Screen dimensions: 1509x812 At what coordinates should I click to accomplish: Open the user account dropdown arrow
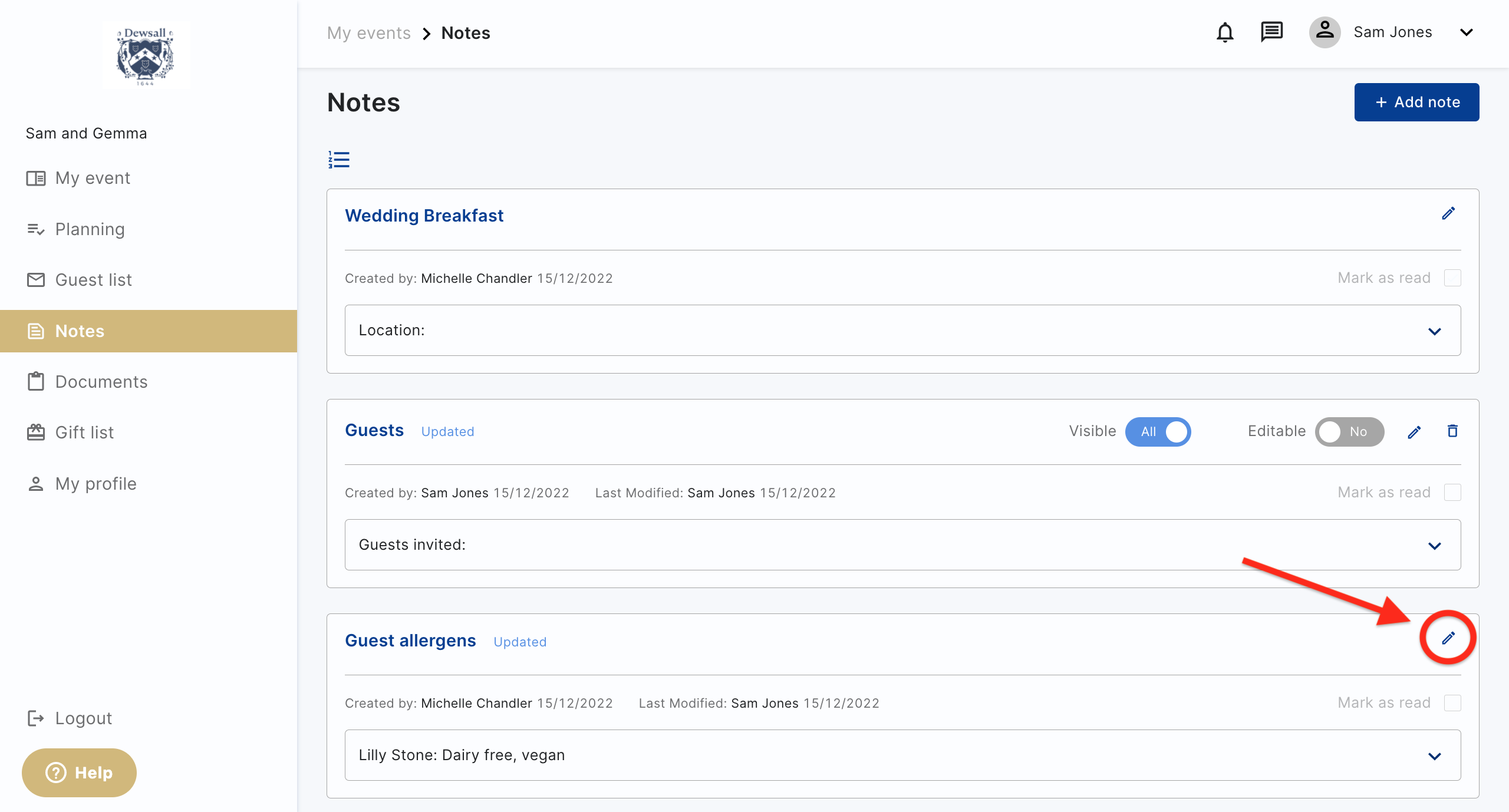click(x=1467, y=32)
